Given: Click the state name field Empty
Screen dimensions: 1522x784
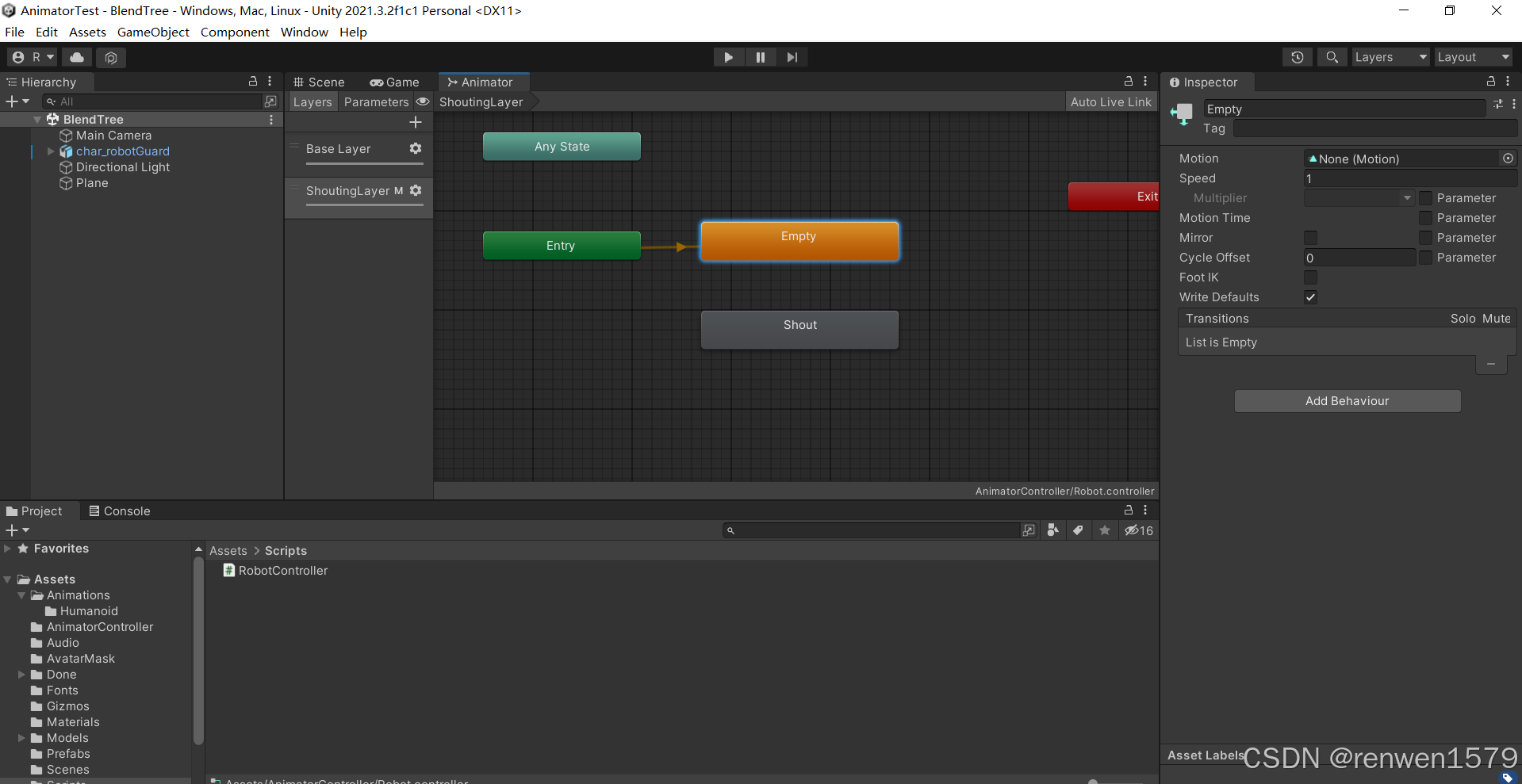Looking at the screenshot, I should (x=1344, y=109).
